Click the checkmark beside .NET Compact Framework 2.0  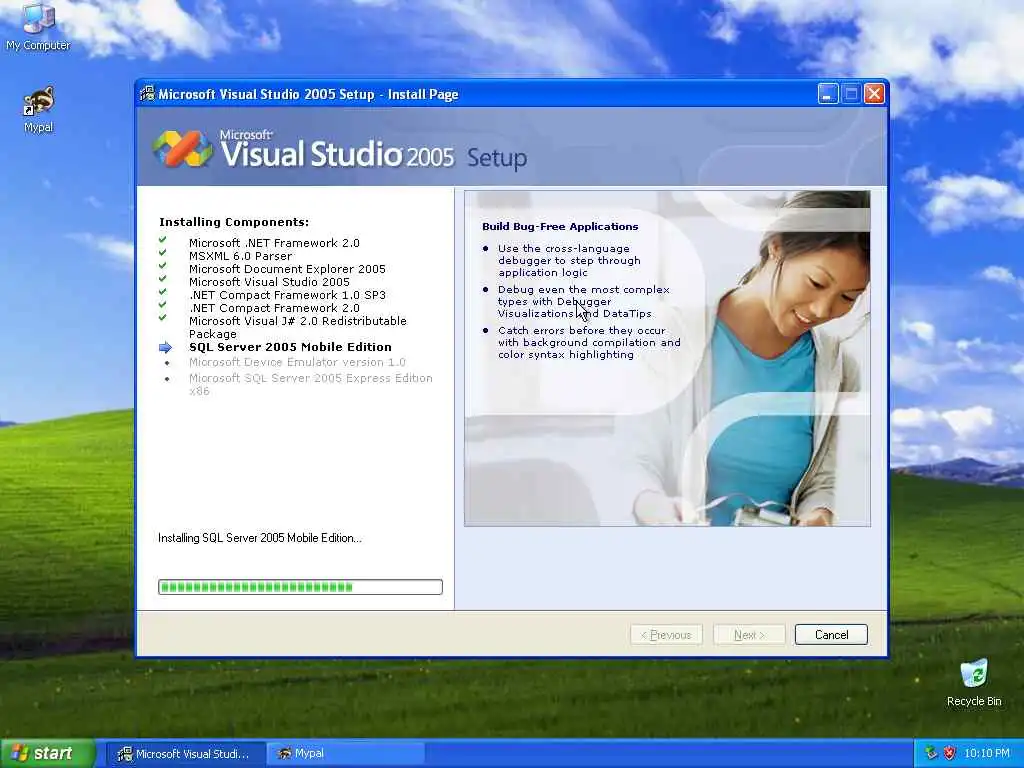click(163, 306)
